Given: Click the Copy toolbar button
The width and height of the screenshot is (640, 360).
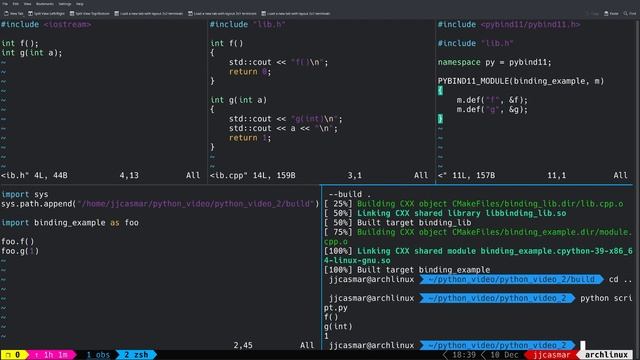Looking at the screenshot, I should coord(592,13).
